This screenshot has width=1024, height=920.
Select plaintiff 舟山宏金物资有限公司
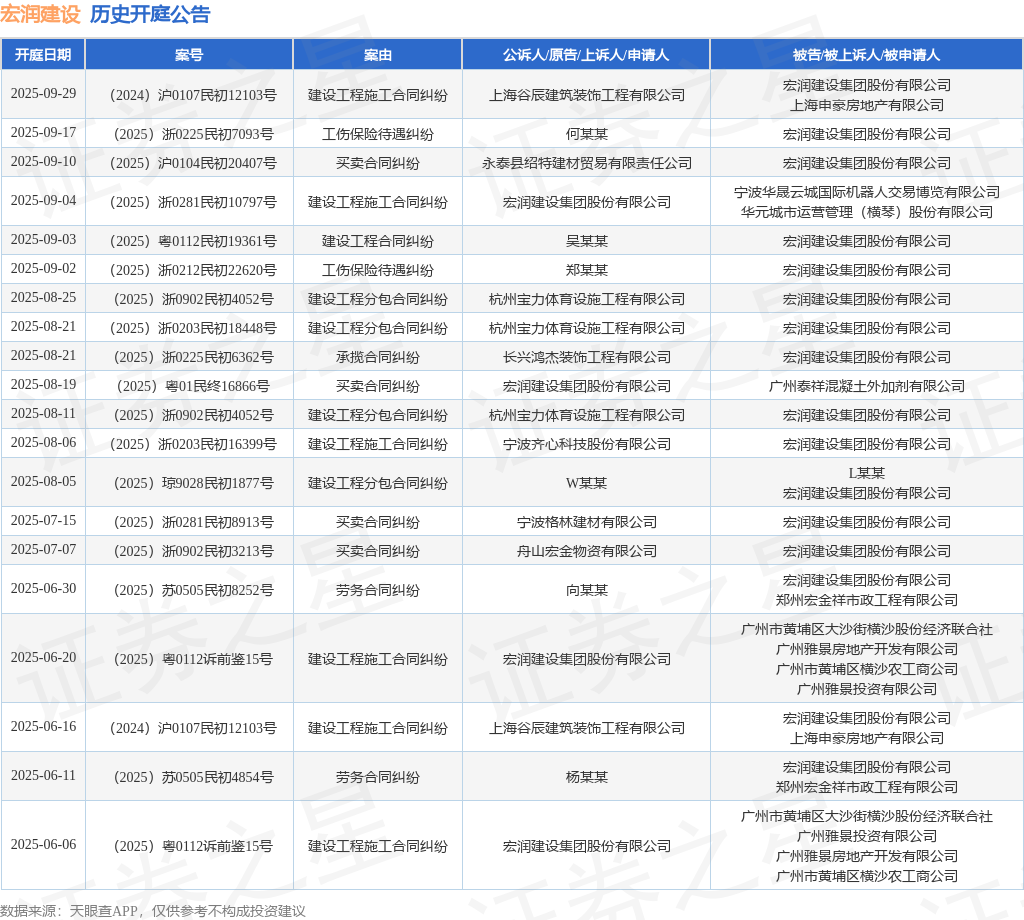tap(586, 552)
